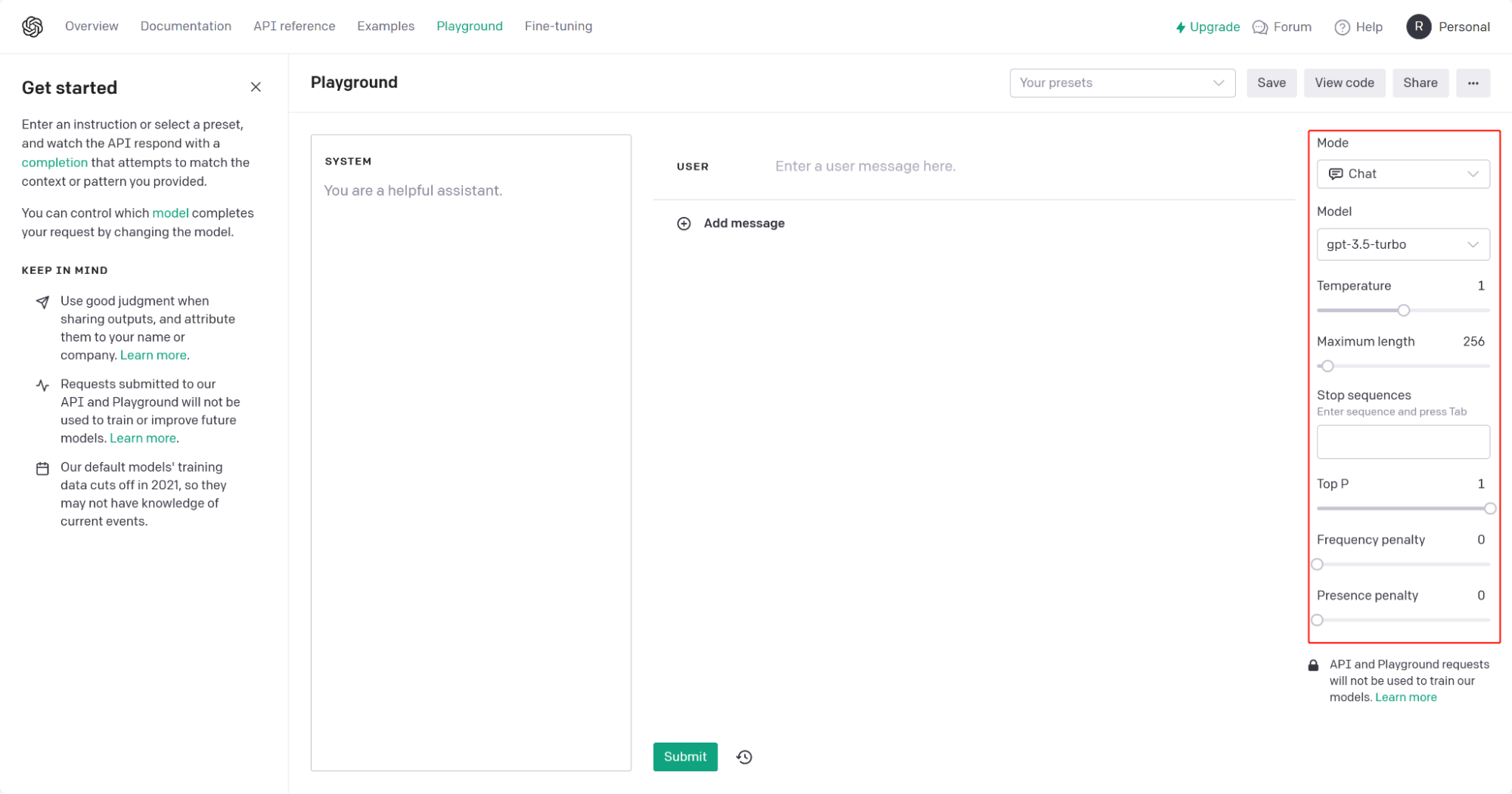Click the OpenAI logo icon
This screenshot has width=1512, height=794.
(x=33, y=26)
